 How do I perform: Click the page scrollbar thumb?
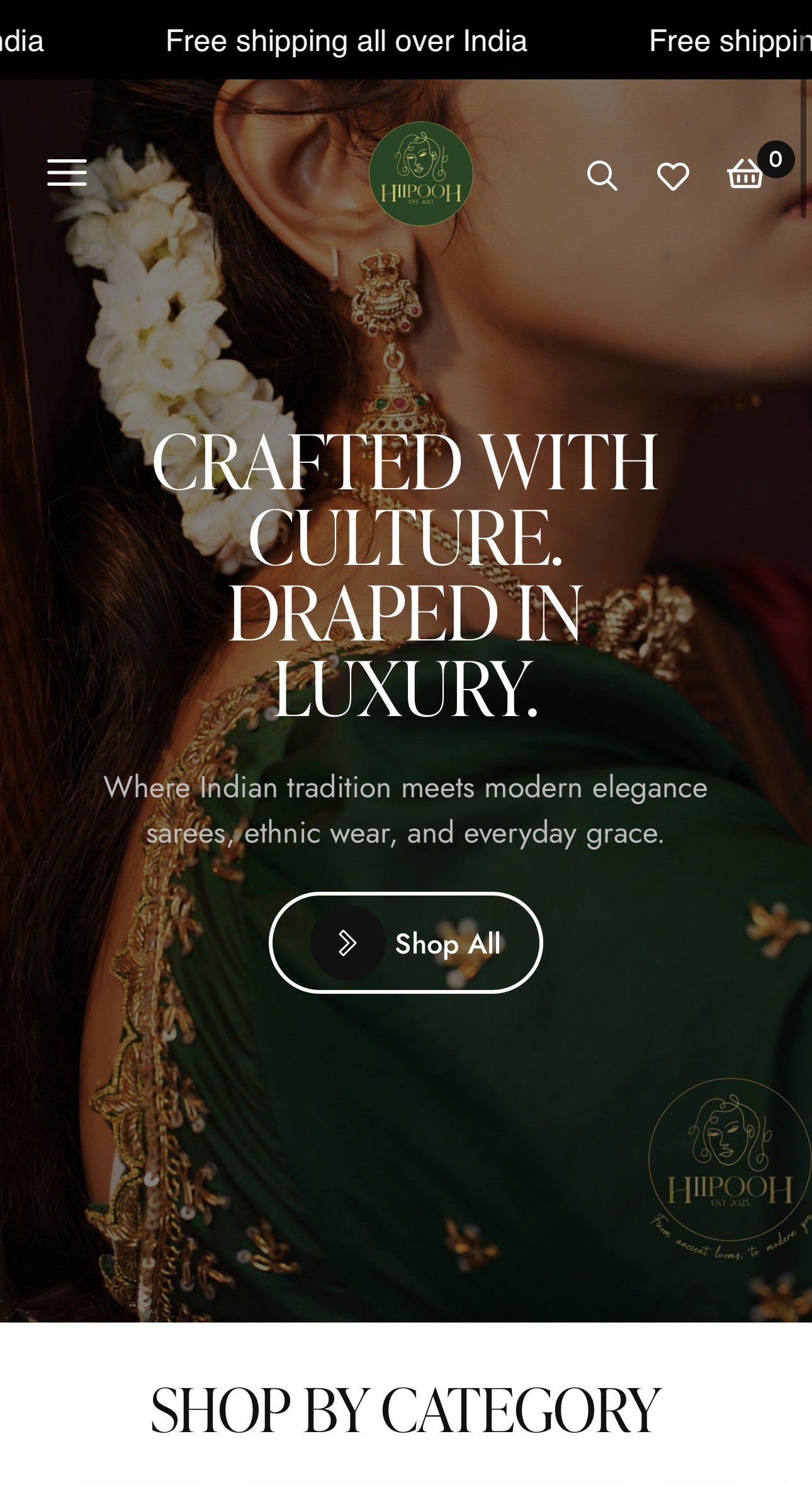click(x=803, y=148)
